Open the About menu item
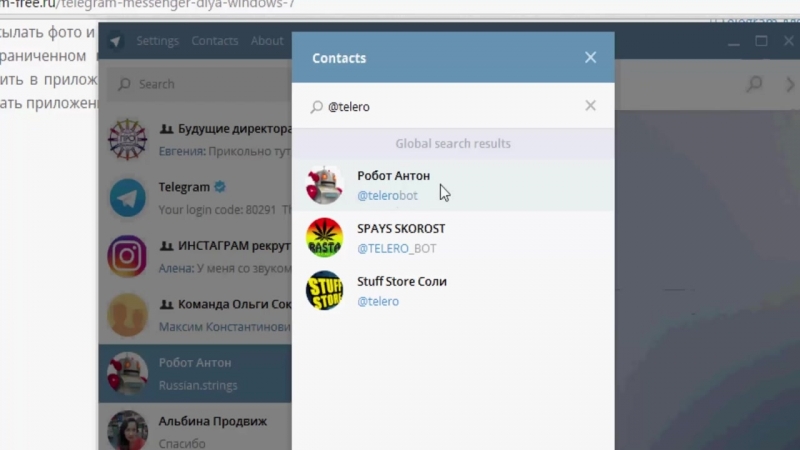 click(x=267, y=41)
